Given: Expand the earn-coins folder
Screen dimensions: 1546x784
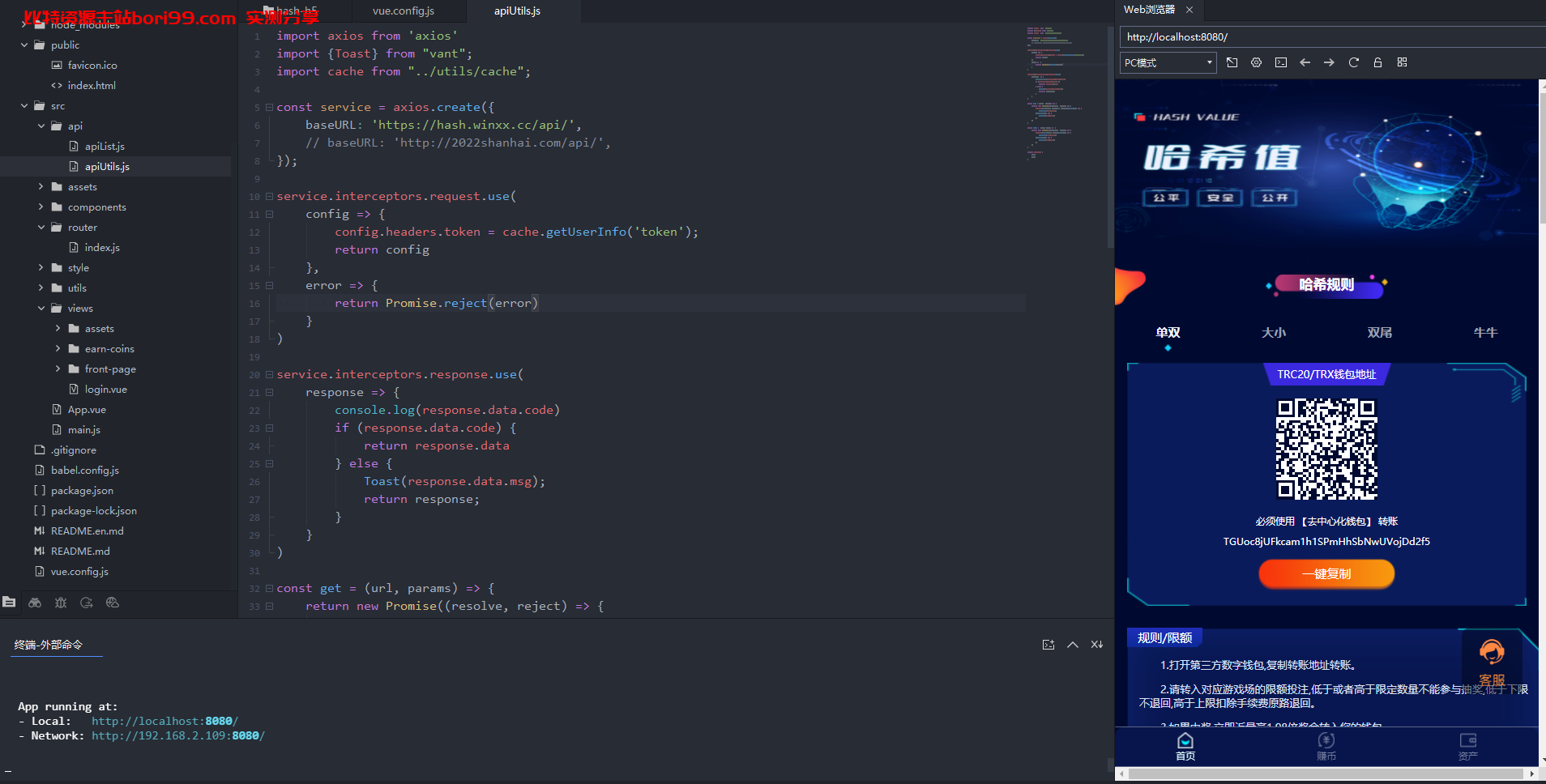Looking at the screenshot, I should coord(58,348).
